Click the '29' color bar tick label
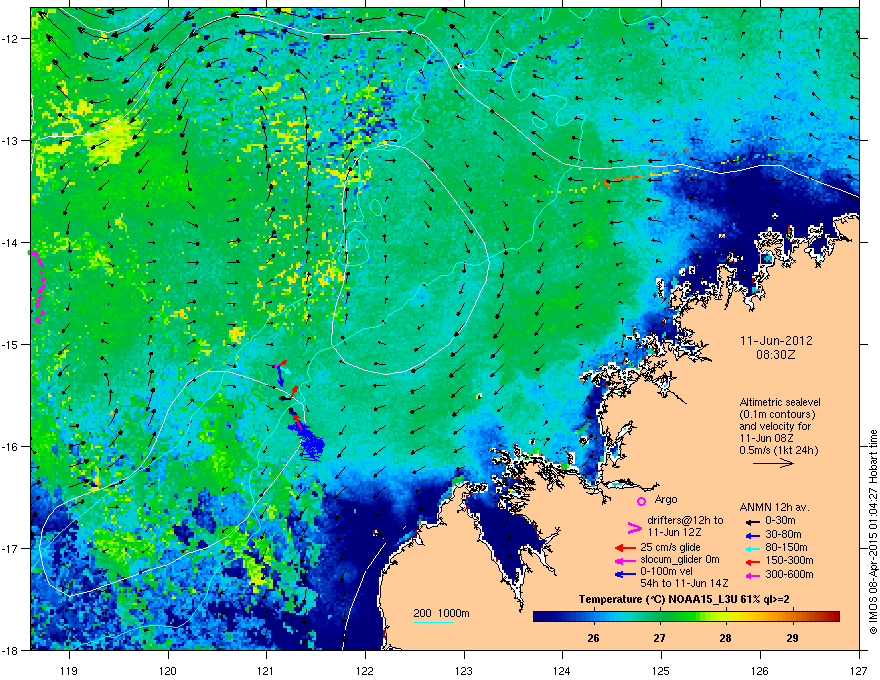 tap(792, 638)
